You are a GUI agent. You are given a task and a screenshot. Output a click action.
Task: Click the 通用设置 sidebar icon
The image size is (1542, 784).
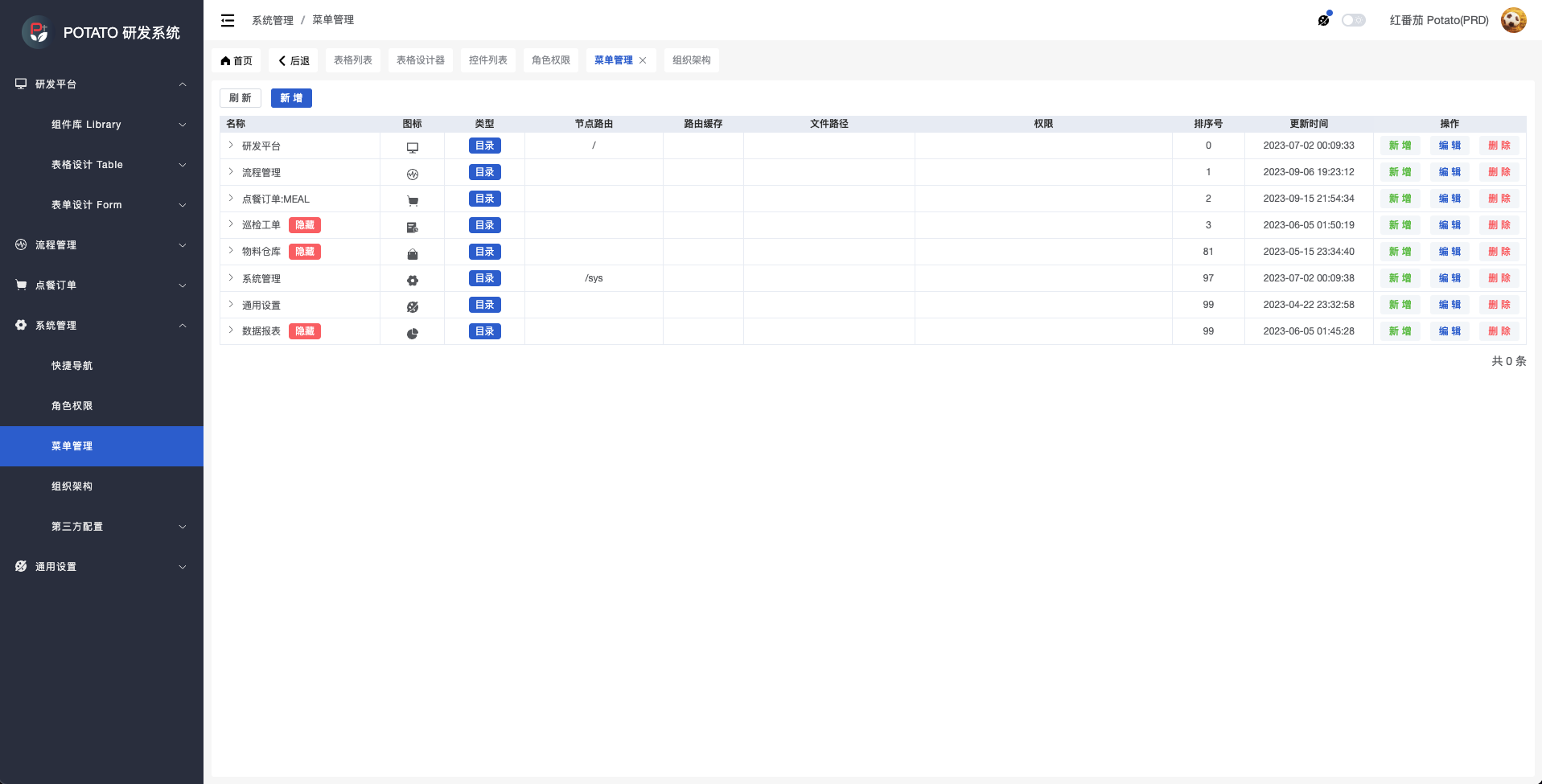(x=21, y=566)
